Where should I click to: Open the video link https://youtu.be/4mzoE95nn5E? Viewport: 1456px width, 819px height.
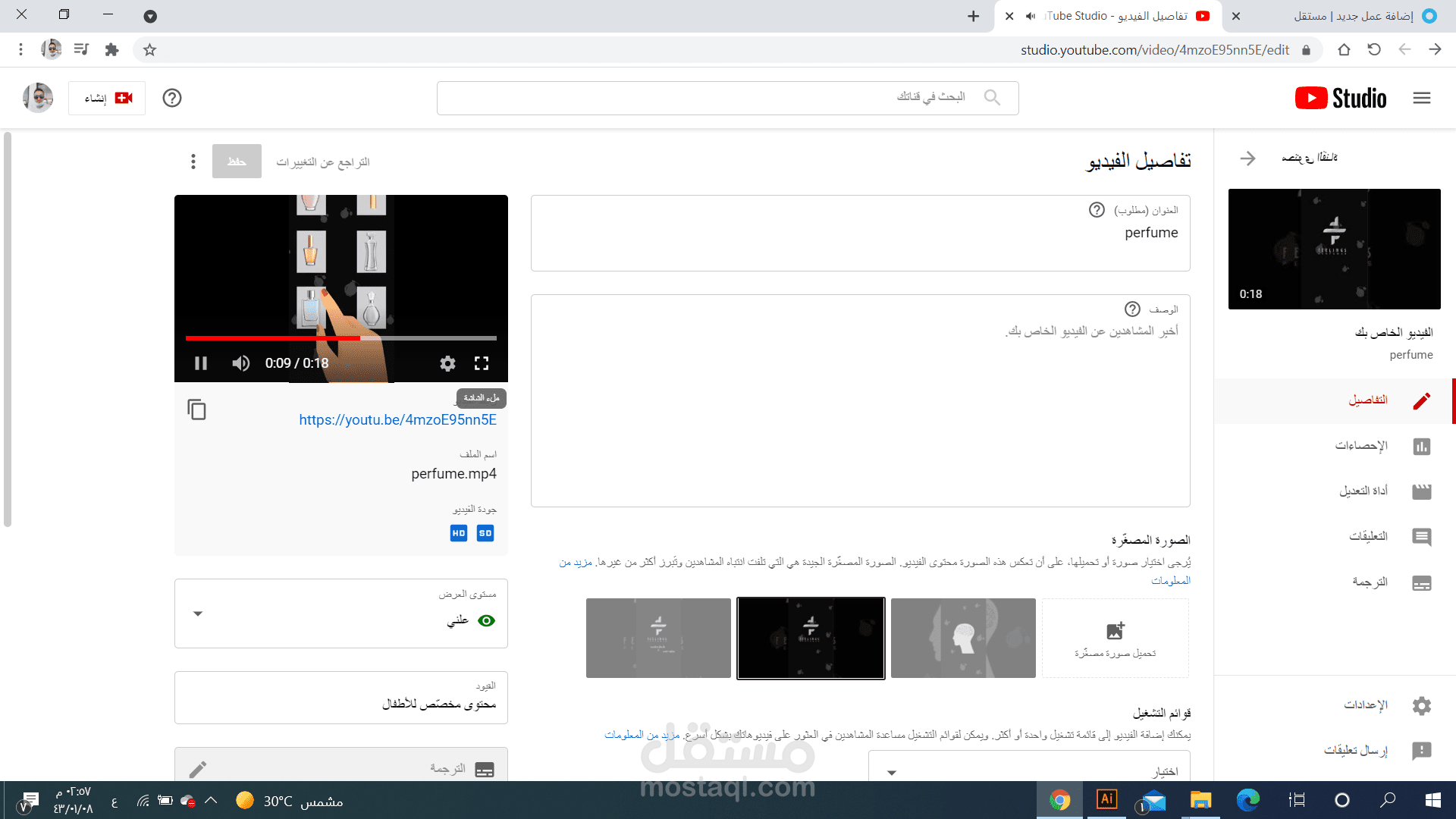[x=397, y=419]
